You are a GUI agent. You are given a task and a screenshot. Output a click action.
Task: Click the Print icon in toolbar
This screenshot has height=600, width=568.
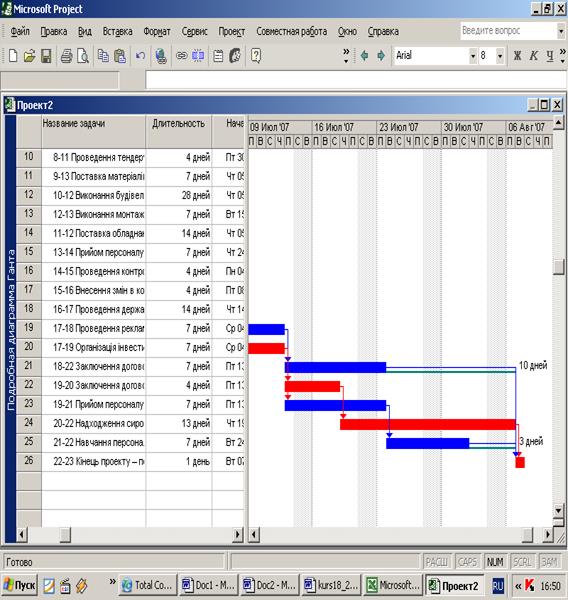[66, 56]
